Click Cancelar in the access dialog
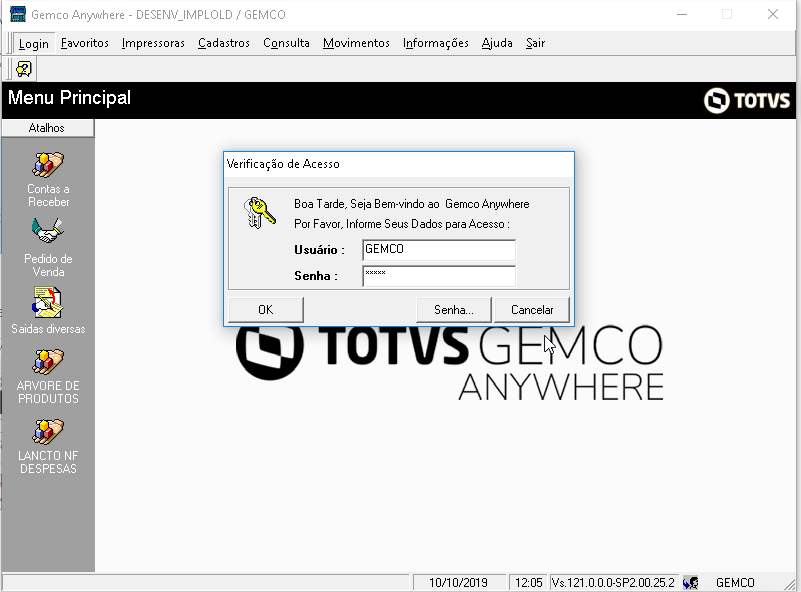Viewport: 801px width, 592px height. pos(532,310)
